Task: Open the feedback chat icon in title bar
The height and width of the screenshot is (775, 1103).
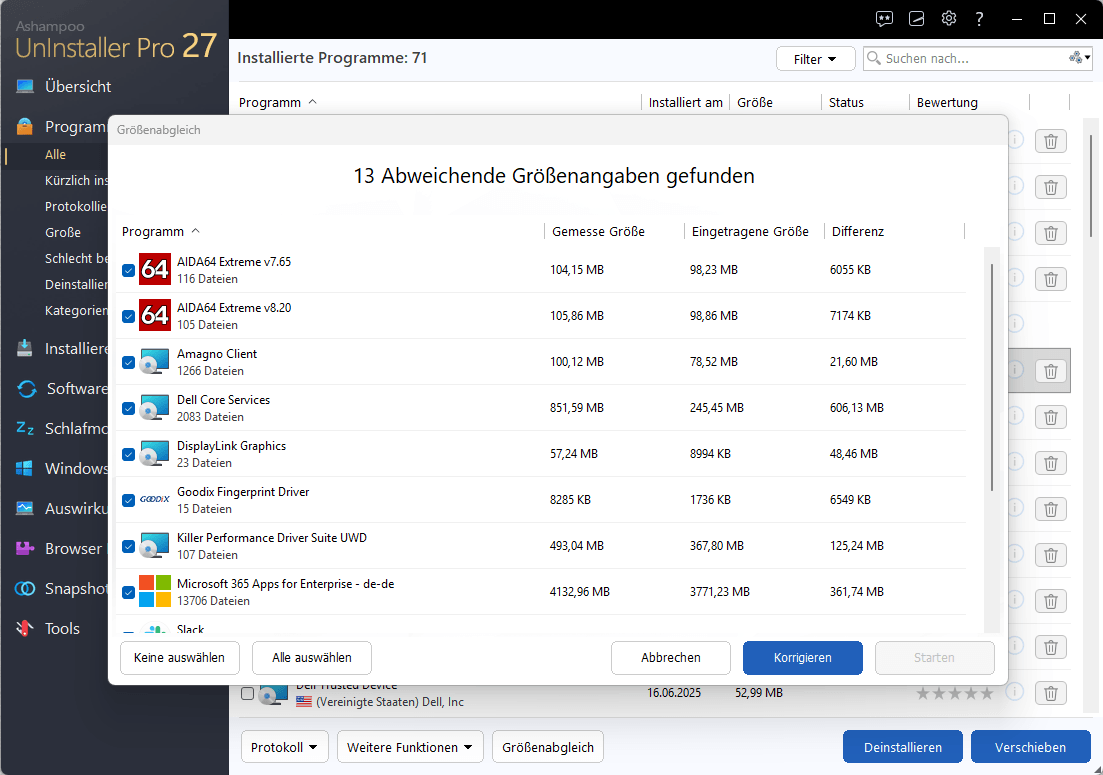Action: tap(884, 19)
